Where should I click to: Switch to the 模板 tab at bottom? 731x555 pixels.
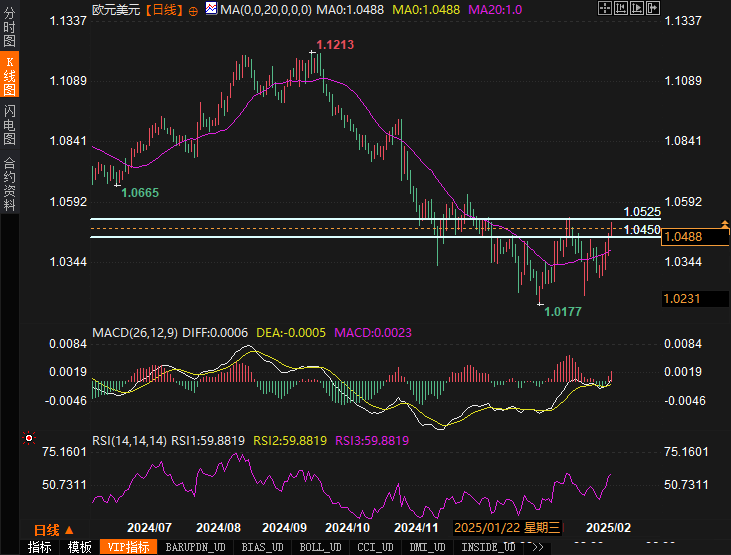pyautogui.click(x=80, y=547)
